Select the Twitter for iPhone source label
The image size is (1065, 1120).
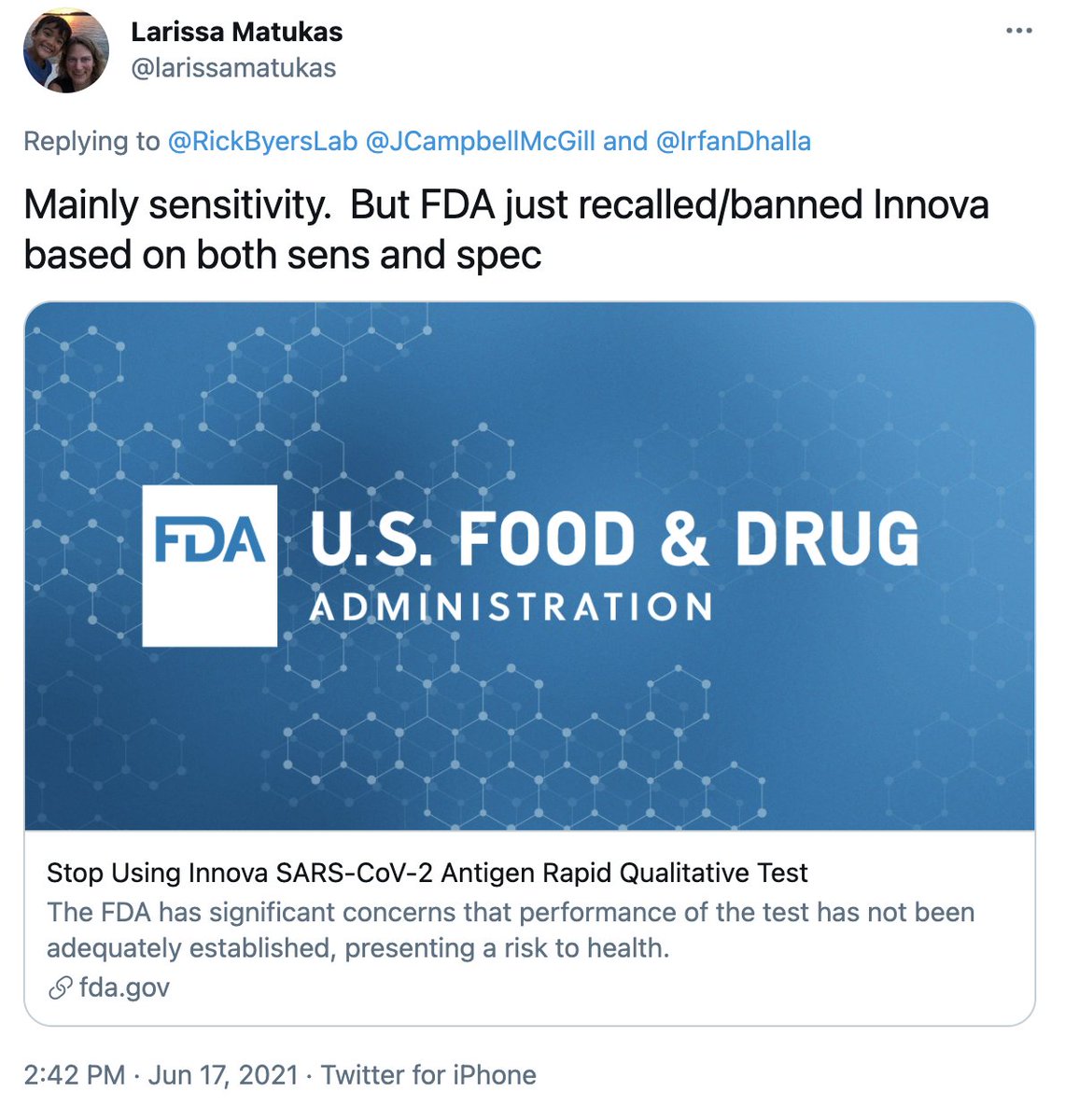[x=428, y=1075]
